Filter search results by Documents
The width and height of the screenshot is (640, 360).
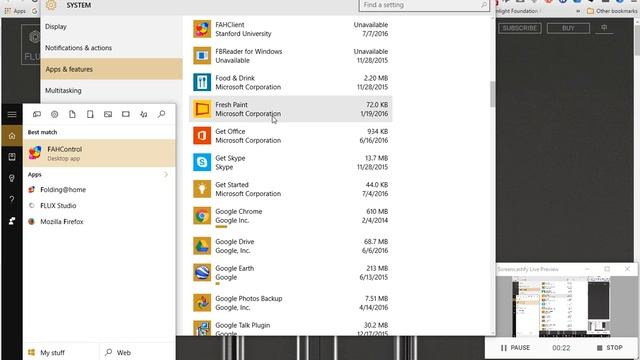click(x=72, y=114)
